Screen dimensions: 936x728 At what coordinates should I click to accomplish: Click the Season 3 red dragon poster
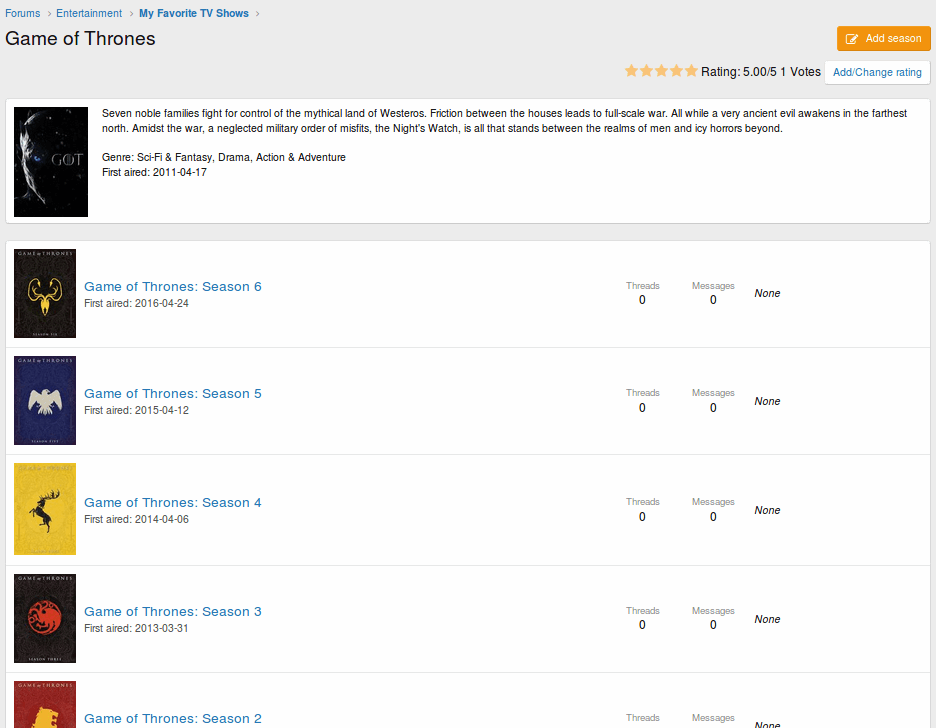pyautogui.click(x=45, y=618)
